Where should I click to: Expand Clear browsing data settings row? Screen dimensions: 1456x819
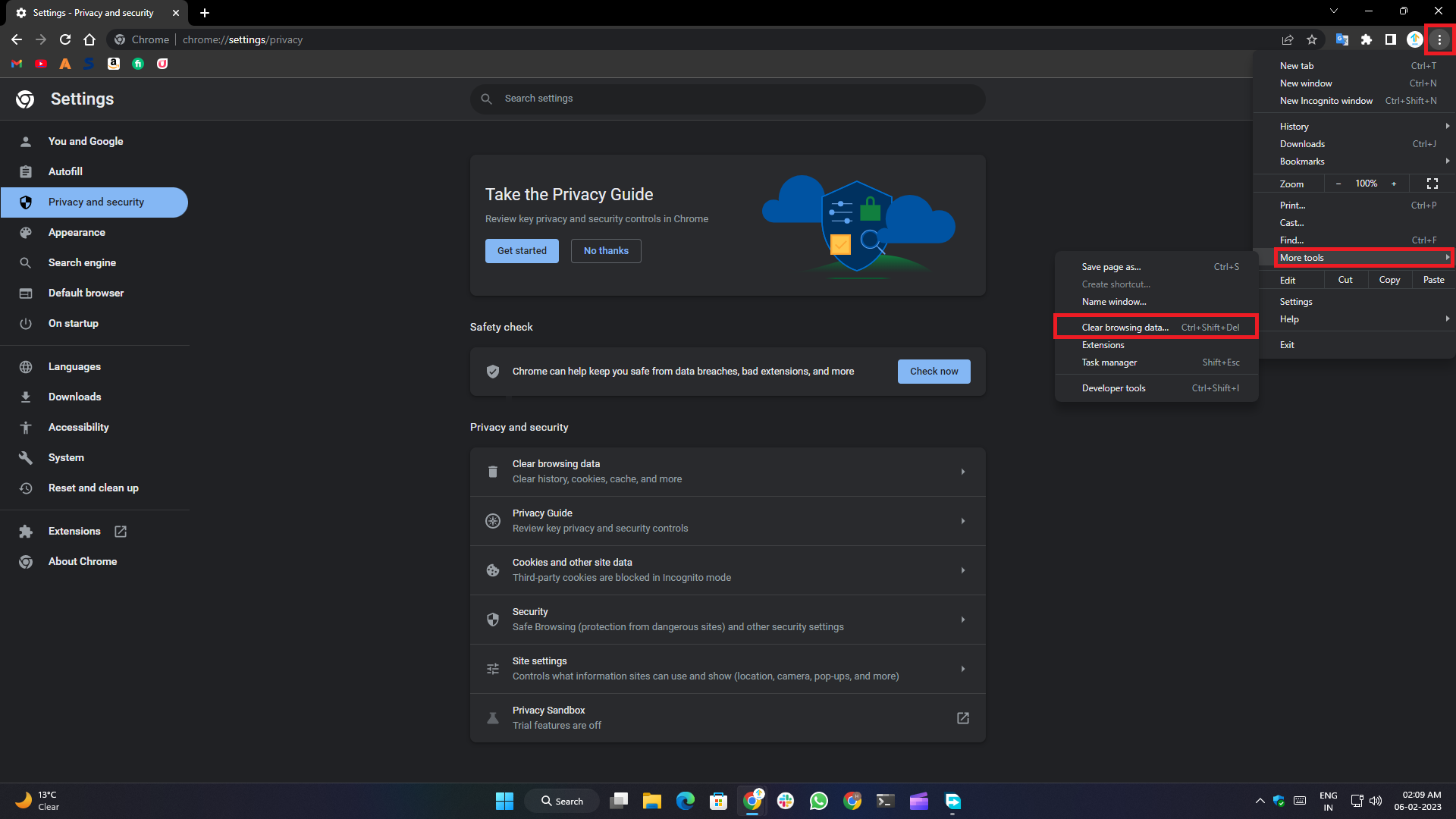pos(726,472)
